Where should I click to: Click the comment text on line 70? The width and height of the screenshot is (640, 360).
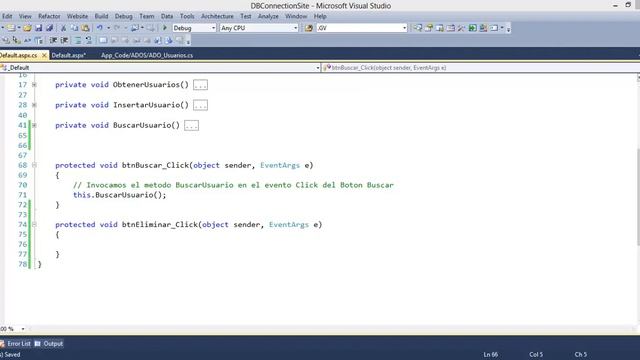(x=233, y=185)
